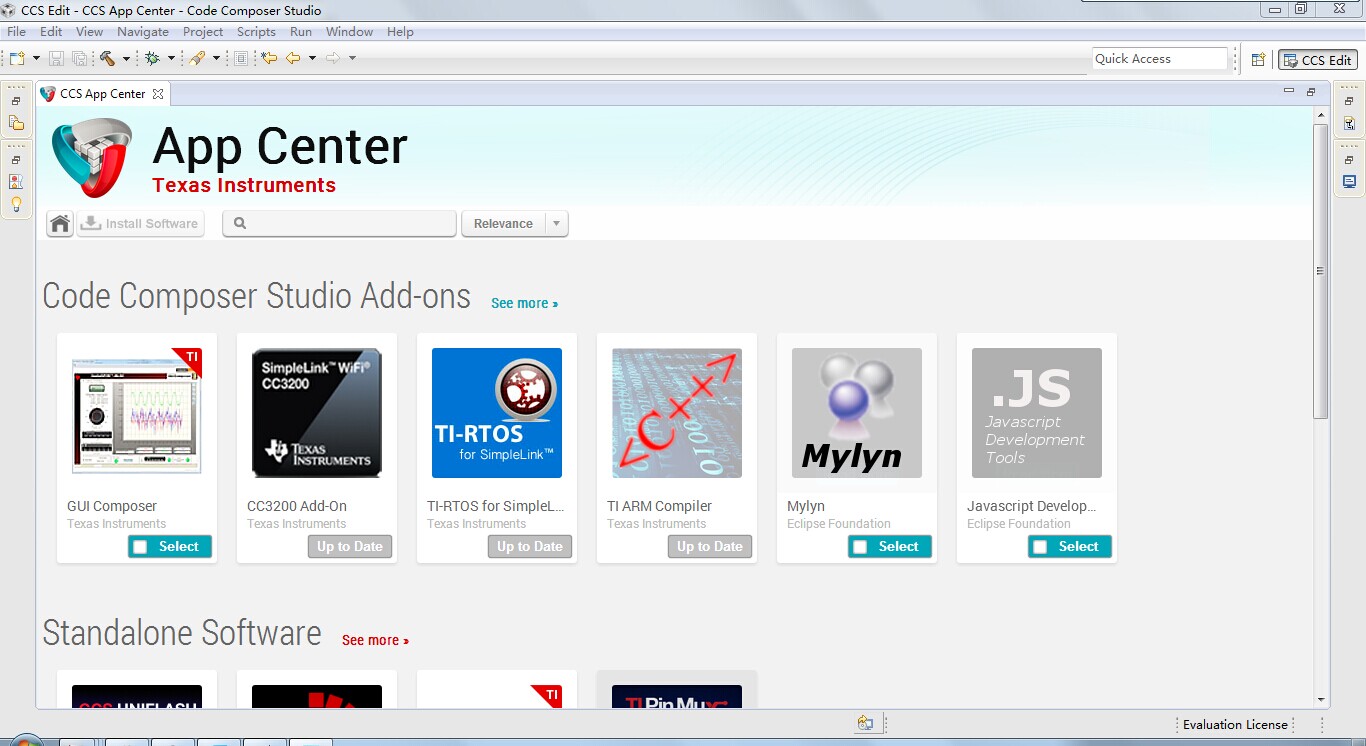
Task: Open the Mylyn thumbnail image
Action: coord(857,413)
